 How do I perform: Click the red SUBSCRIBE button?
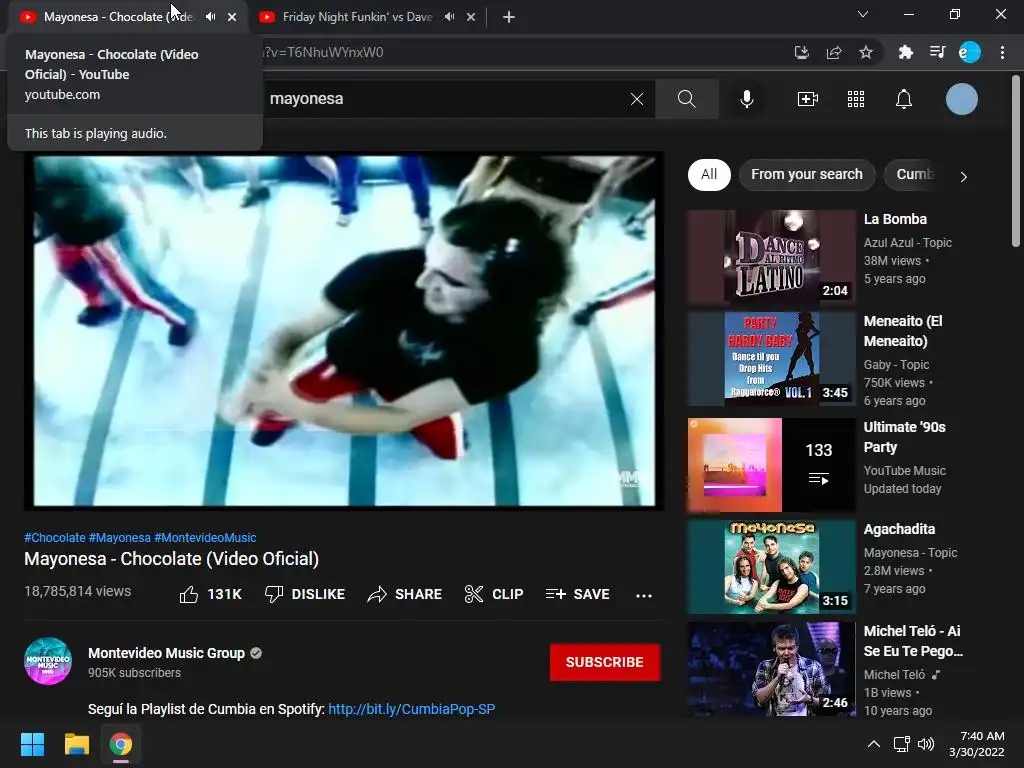coord(604,662)
